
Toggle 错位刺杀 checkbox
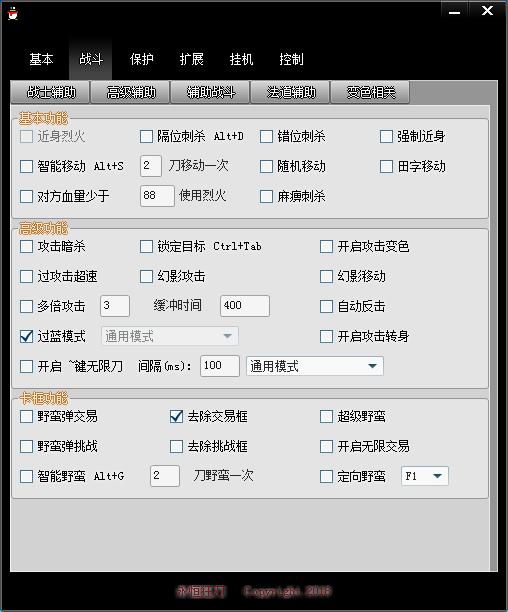[x=266, y=137]
